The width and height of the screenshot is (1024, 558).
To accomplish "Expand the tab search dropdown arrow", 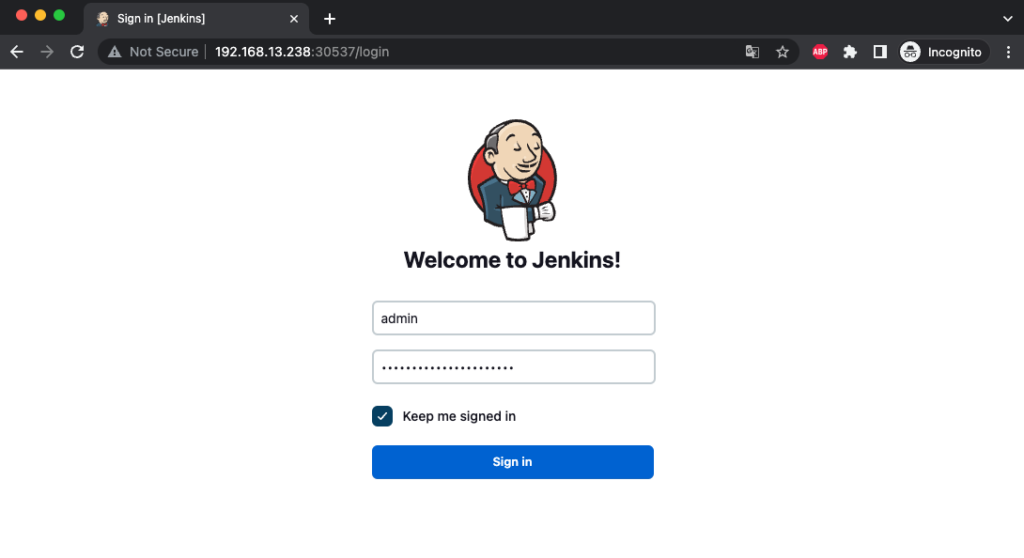I will tap(1008, 19).
